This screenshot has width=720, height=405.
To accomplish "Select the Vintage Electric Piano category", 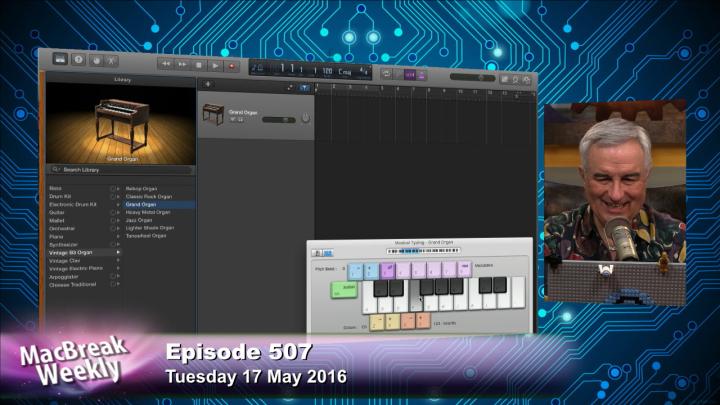I will [76, 269].
